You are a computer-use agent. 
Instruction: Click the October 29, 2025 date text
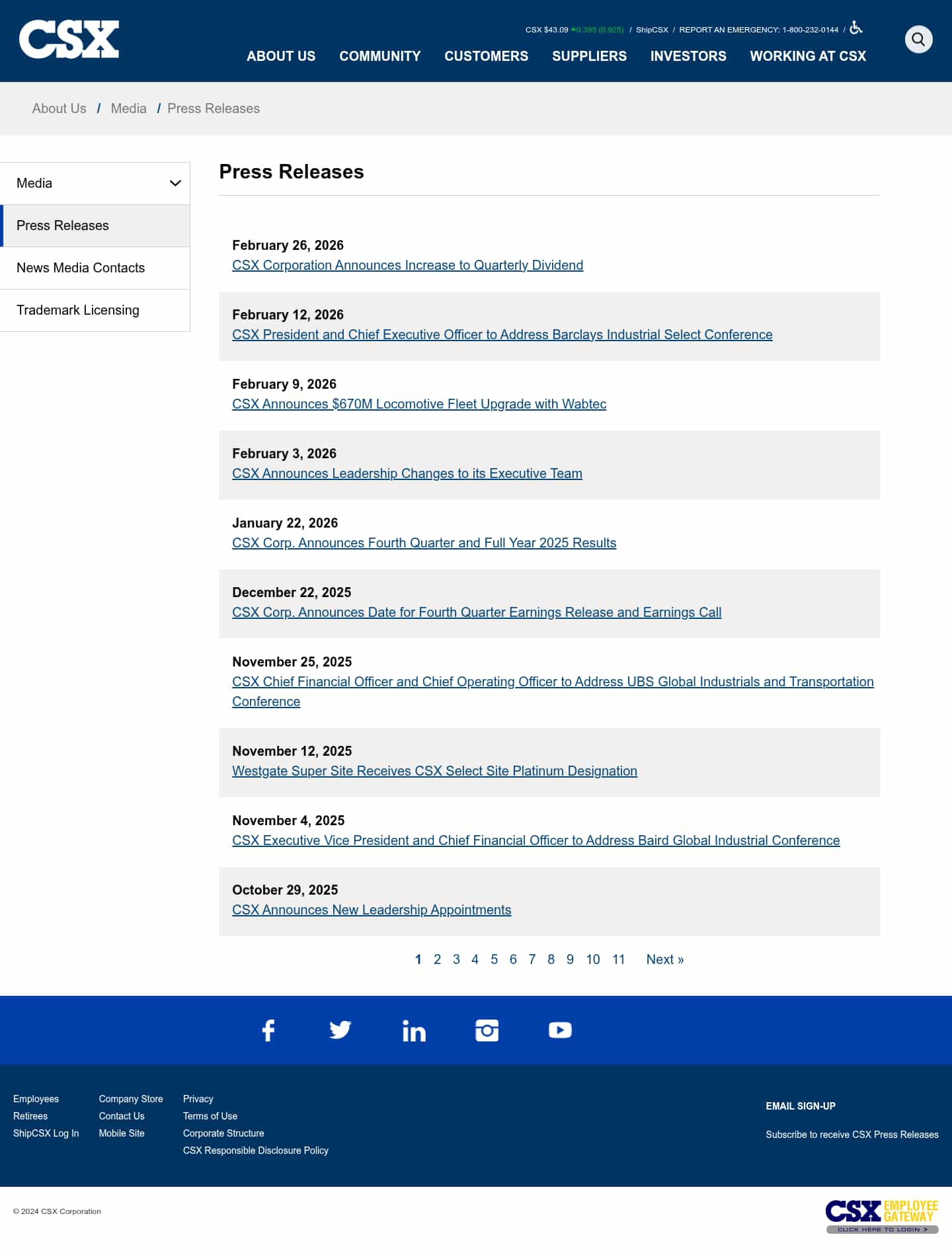(x=285, y=890)
